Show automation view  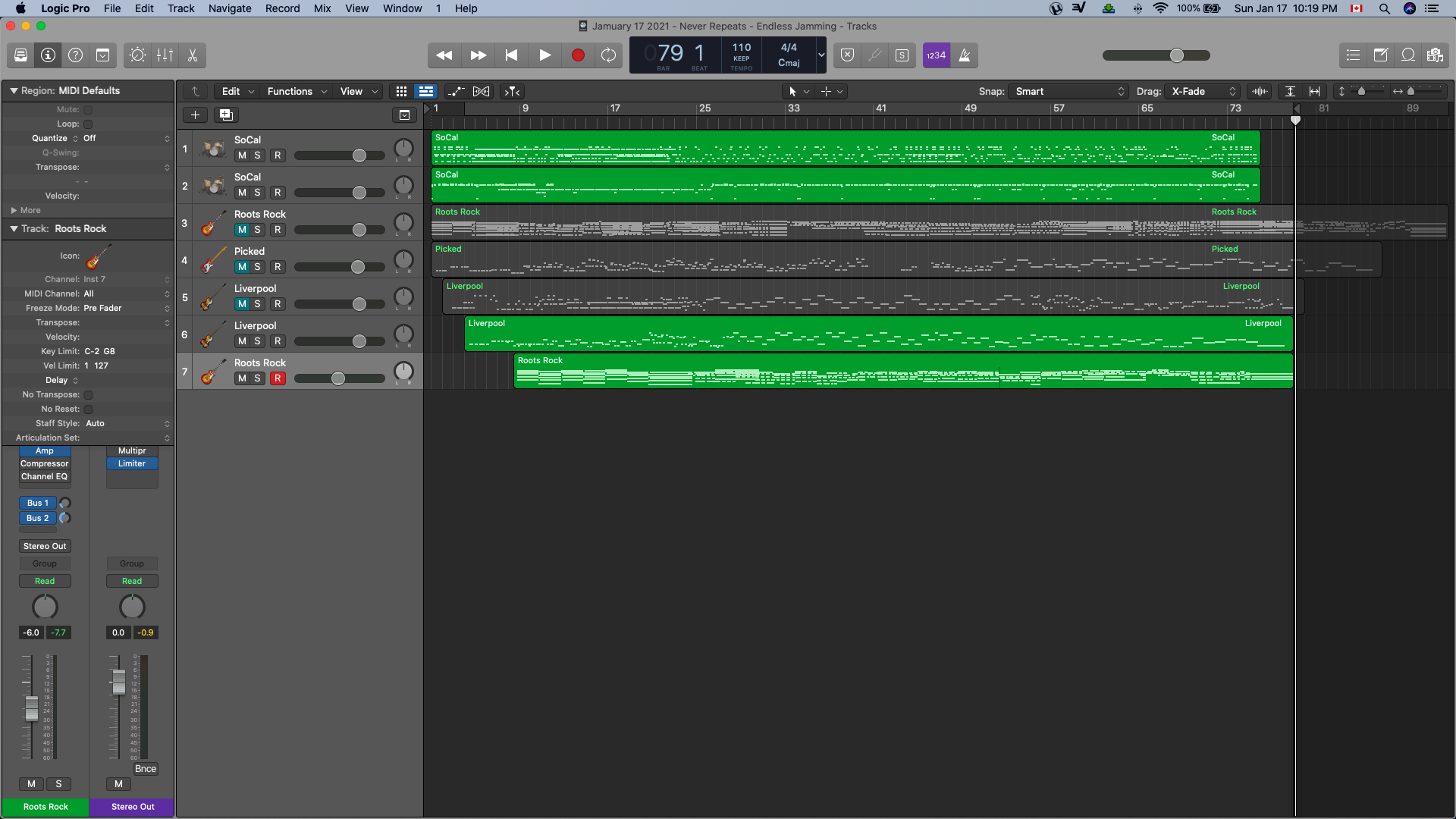click(456, 91)
